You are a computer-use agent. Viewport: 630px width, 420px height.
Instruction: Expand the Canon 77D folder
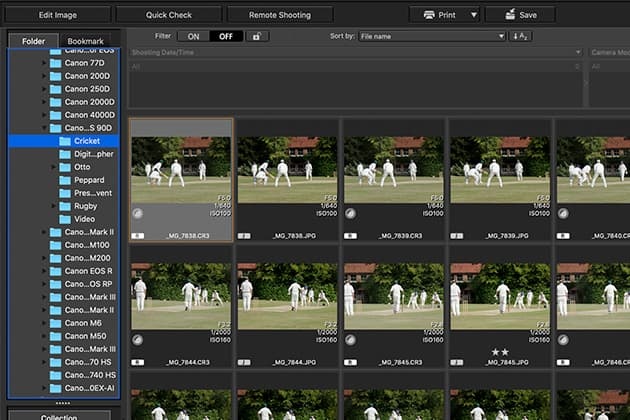pos(44,63)
